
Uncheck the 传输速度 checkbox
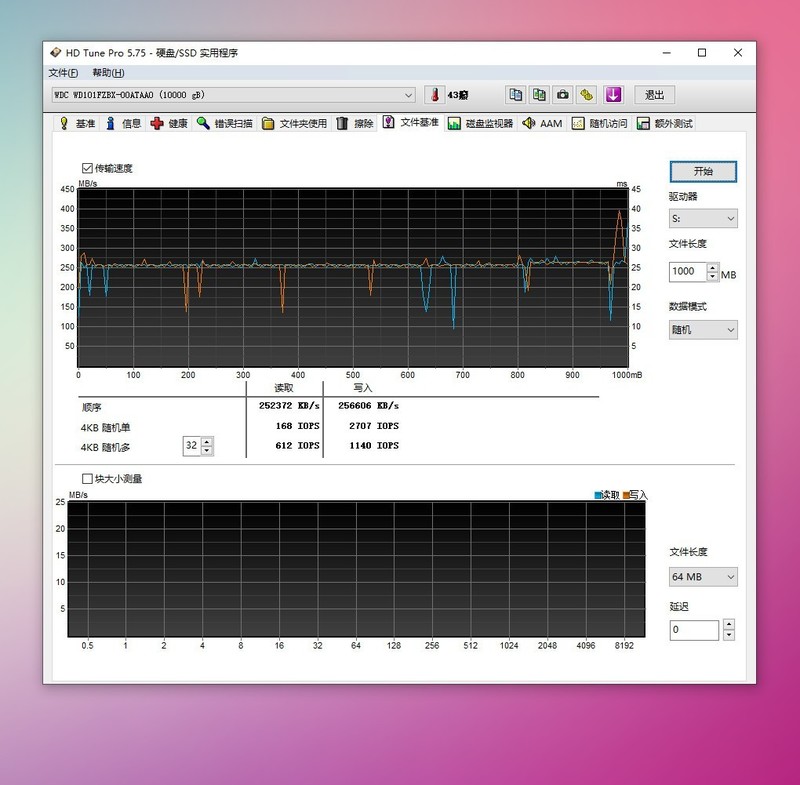tap(88, 169)
